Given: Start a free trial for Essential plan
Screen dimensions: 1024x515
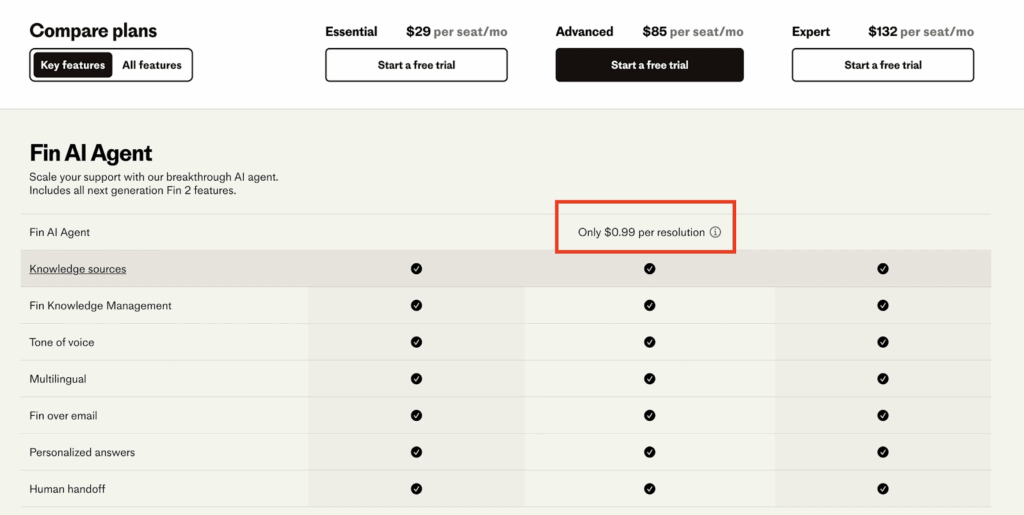Looking at the screenshot, I should (416, 65).
